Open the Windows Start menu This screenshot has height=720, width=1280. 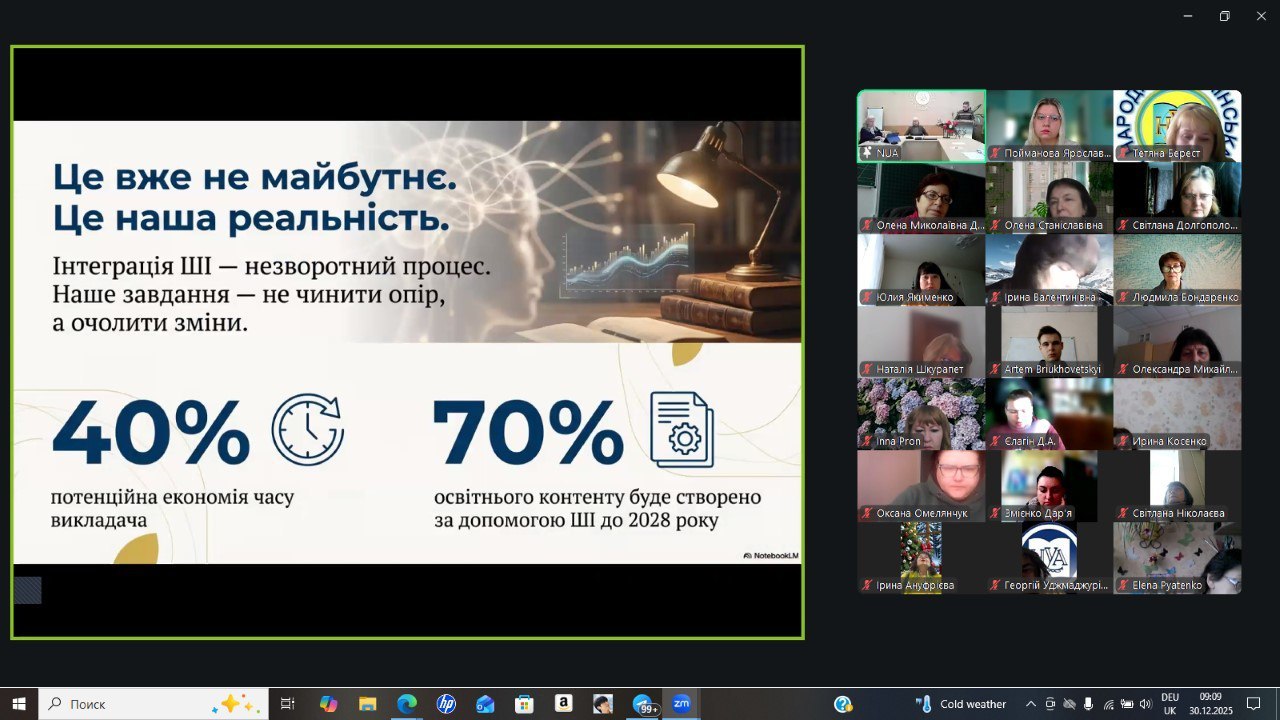19,704
